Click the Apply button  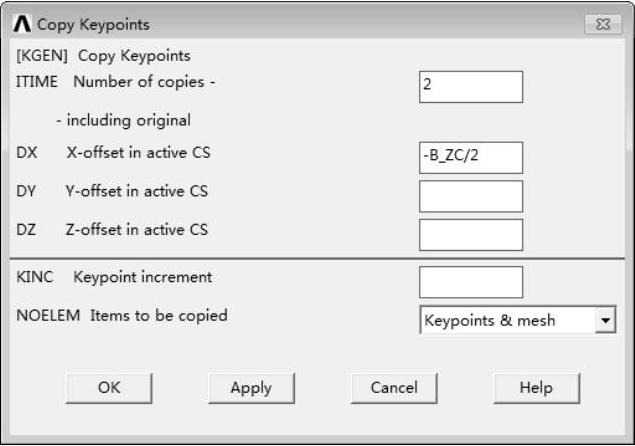(251, 388)
